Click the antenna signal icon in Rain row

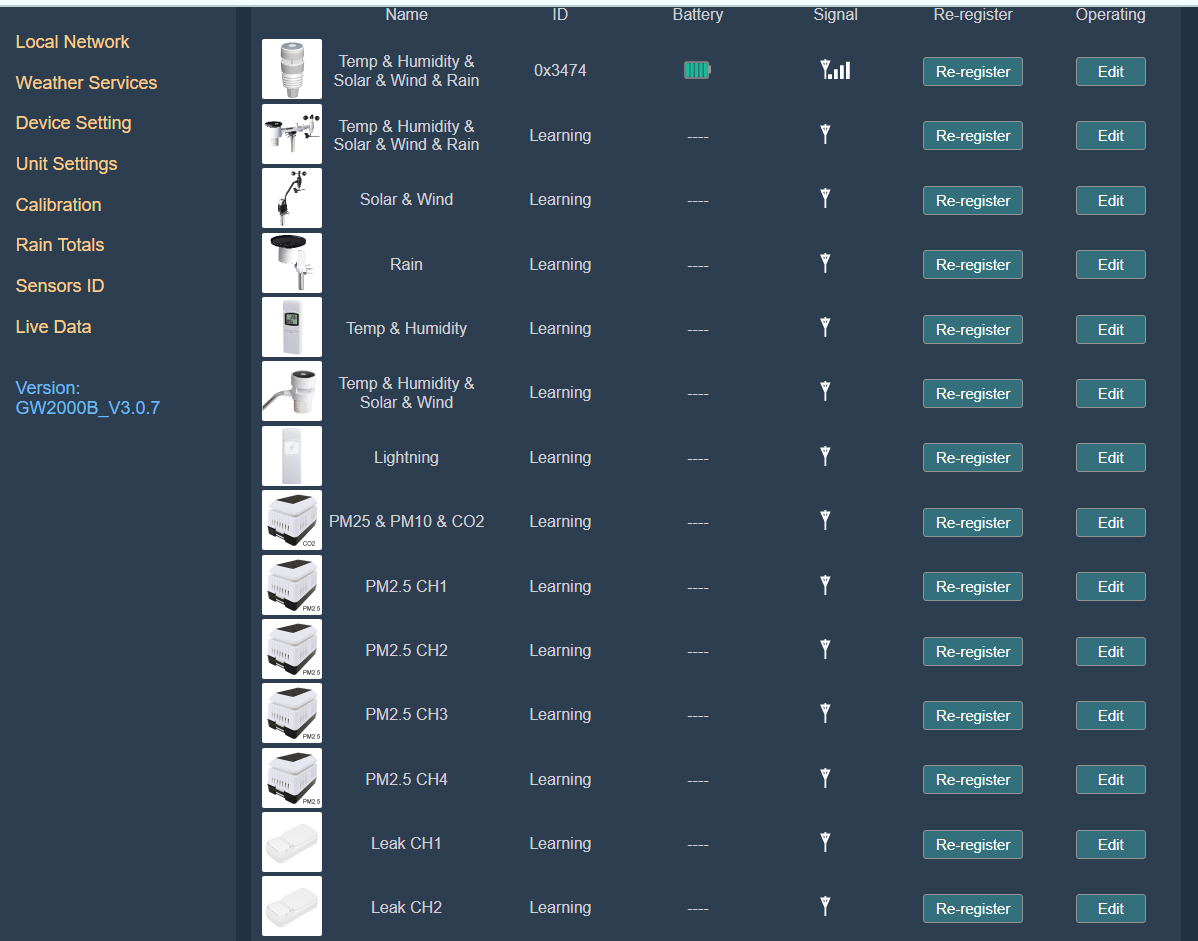point(825,264)
